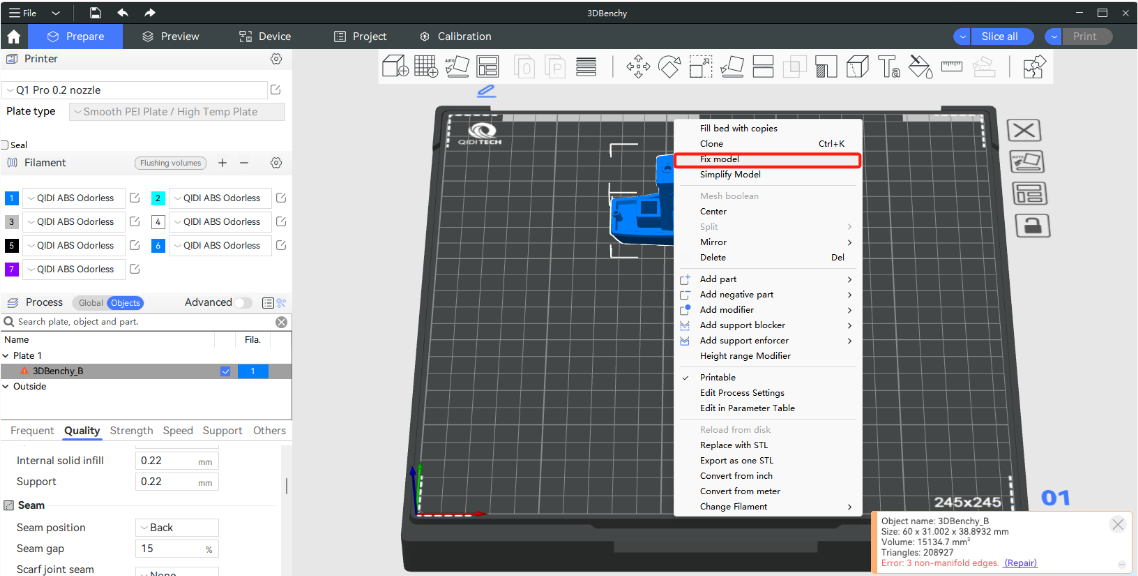Viewport: 1138px width, 576px height.
Task: Click the Assembly view puzzle icon
Action: (1034, 67)
